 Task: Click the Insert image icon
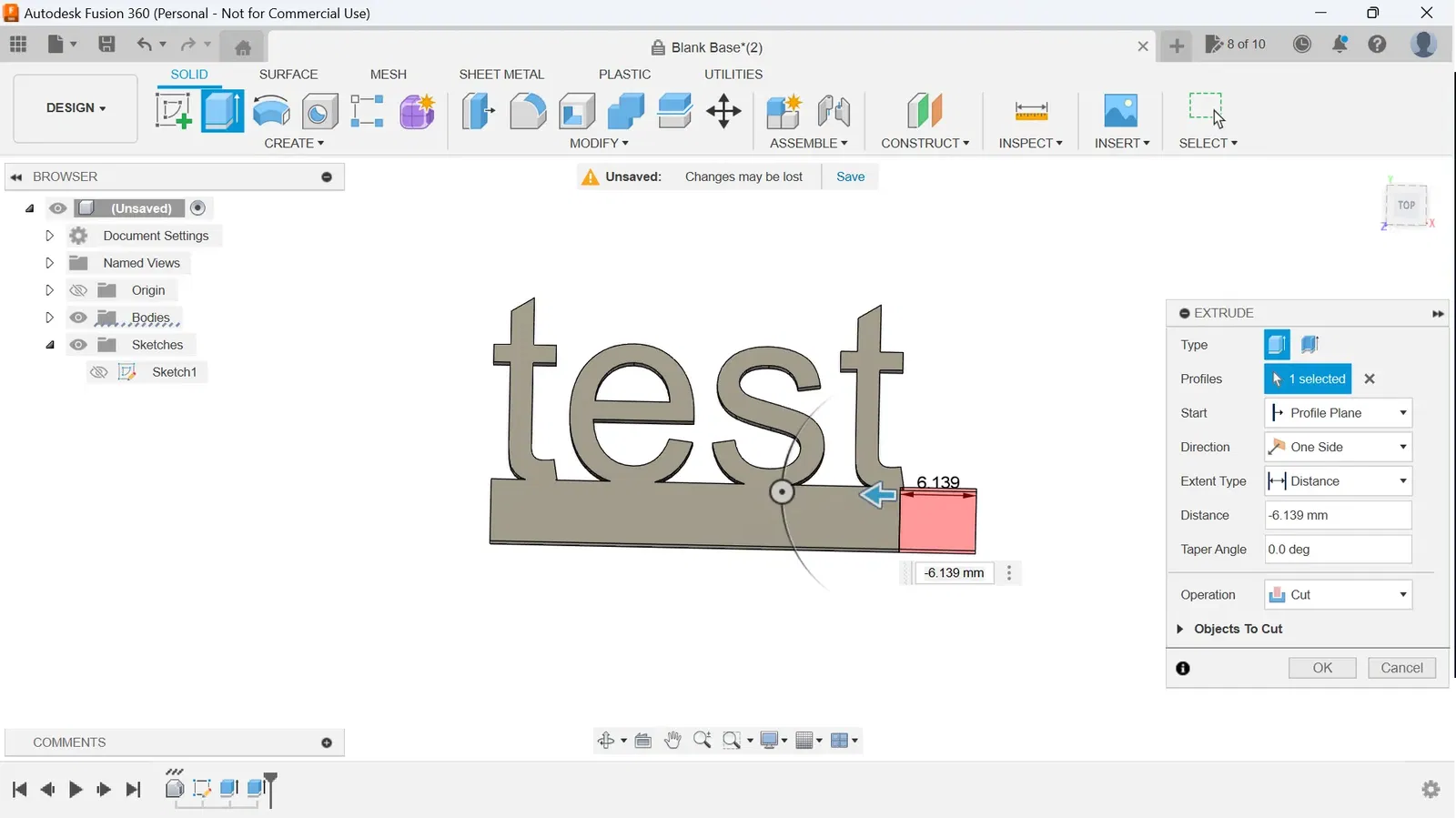[1121, 111]
